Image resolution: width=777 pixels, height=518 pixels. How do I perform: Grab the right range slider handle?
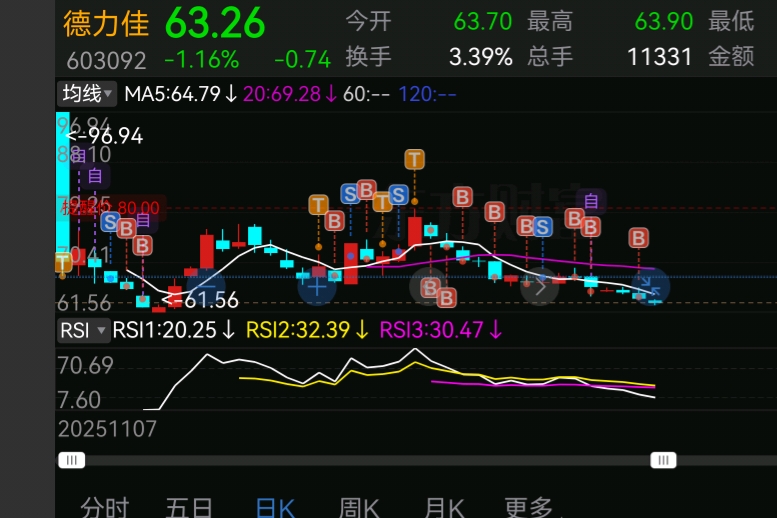click(664, 460)
